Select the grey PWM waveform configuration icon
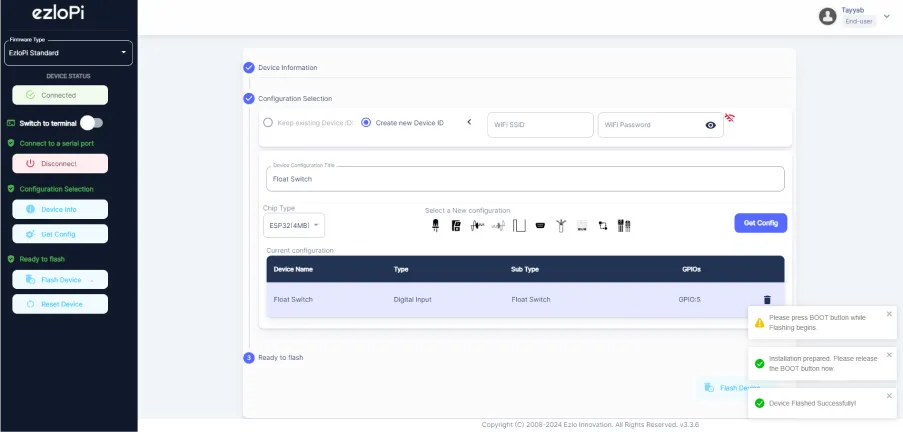The height and width of the screenshot is (432, 903). (x=498, y=226)
